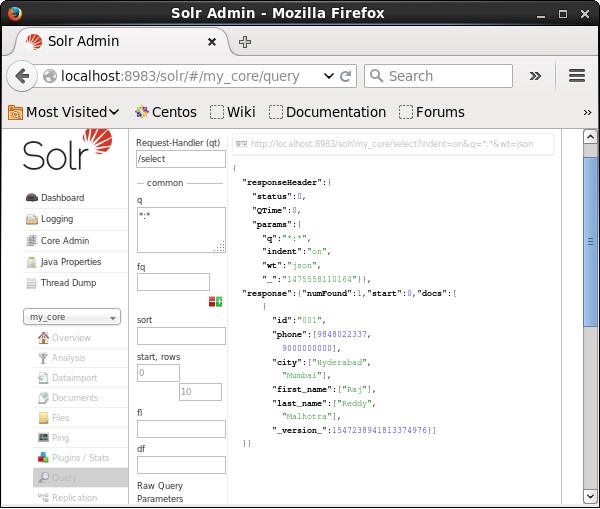The image size is (600, 509).
Task: Open the Most Visited bookmarks dropdown
Action: tap(64, 112)
